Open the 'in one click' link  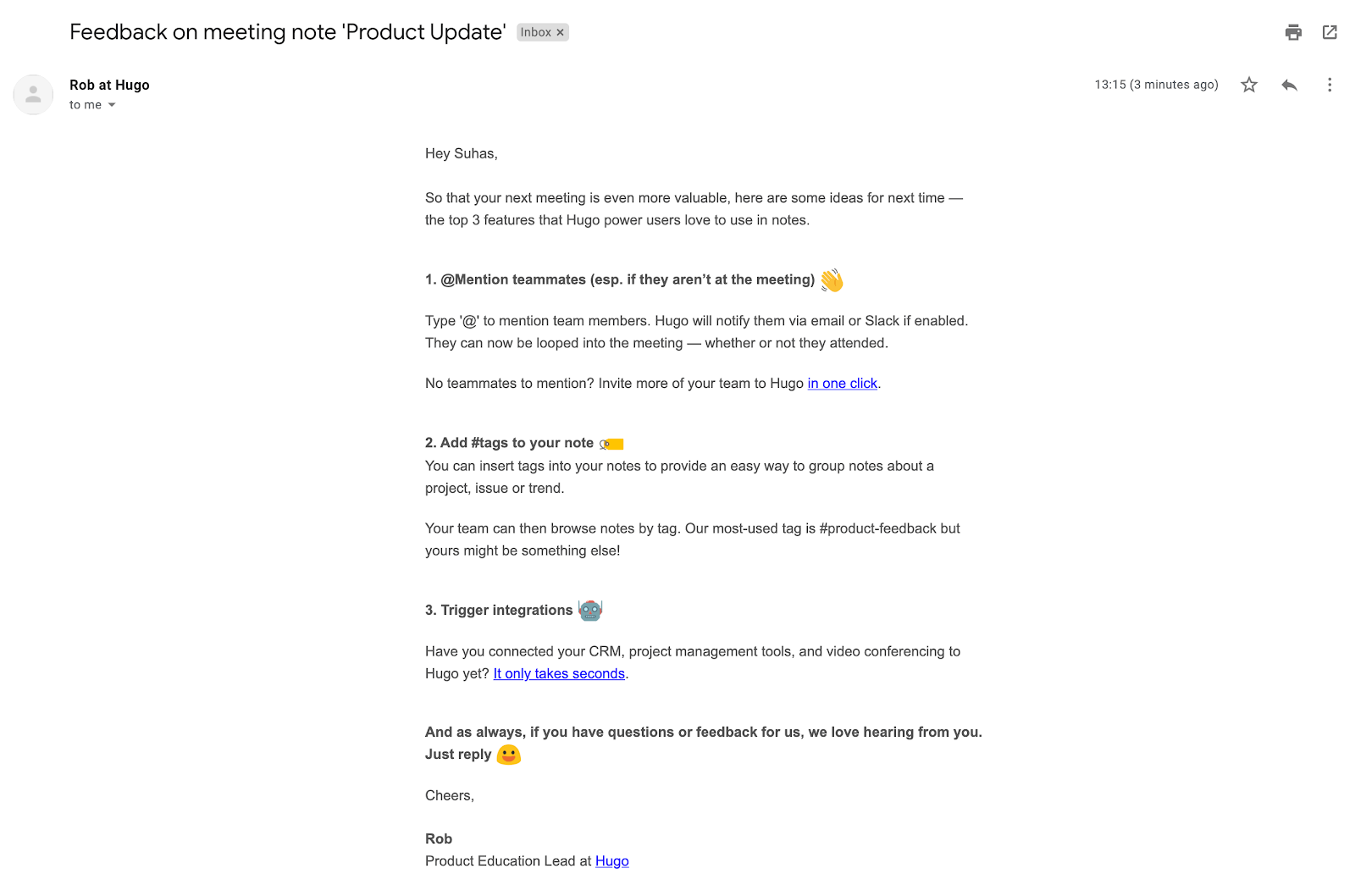pos(842,384)
